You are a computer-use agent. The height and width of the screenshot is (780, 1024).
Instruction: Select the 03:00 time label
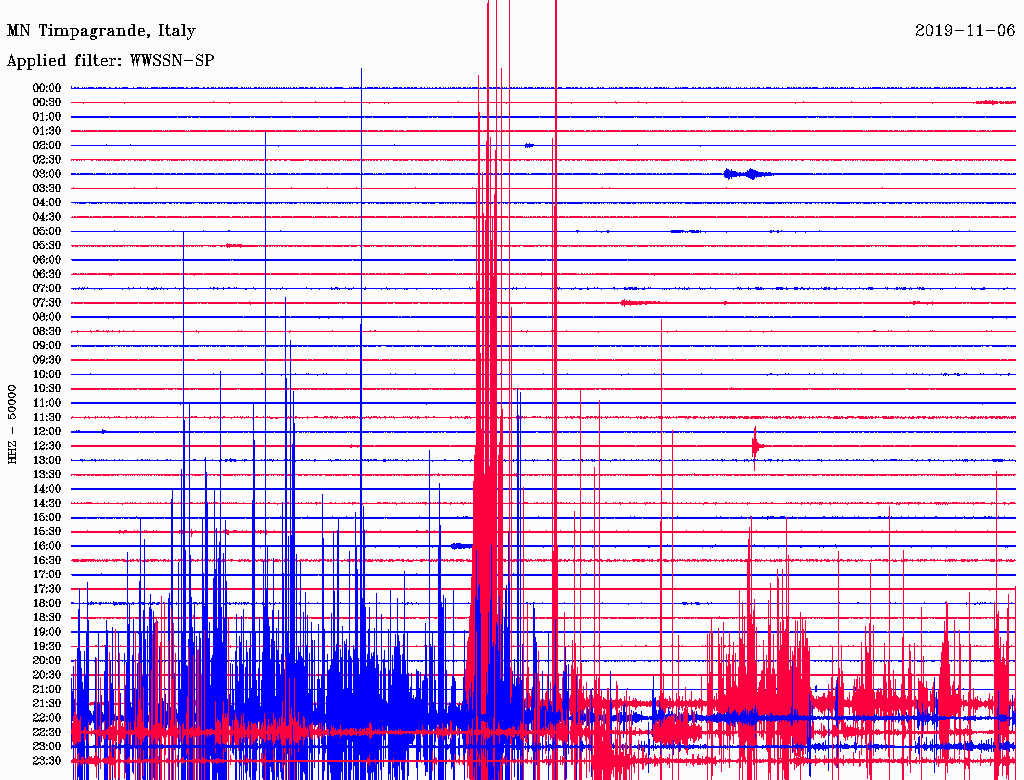pyautogui.click(x=47, y=174)
